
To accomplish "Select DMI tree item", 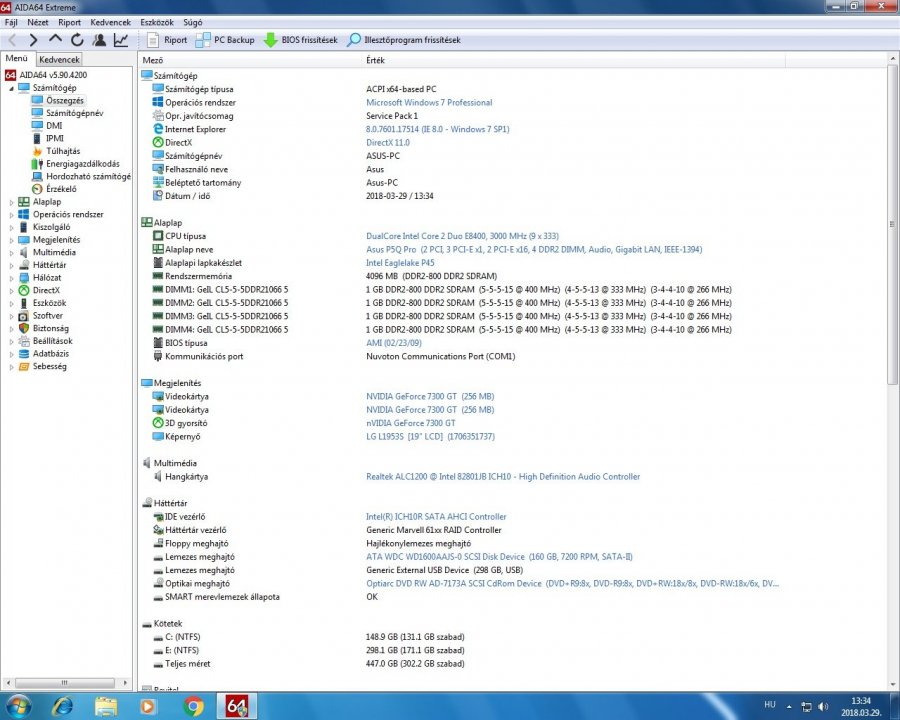I will pos(55,126).
